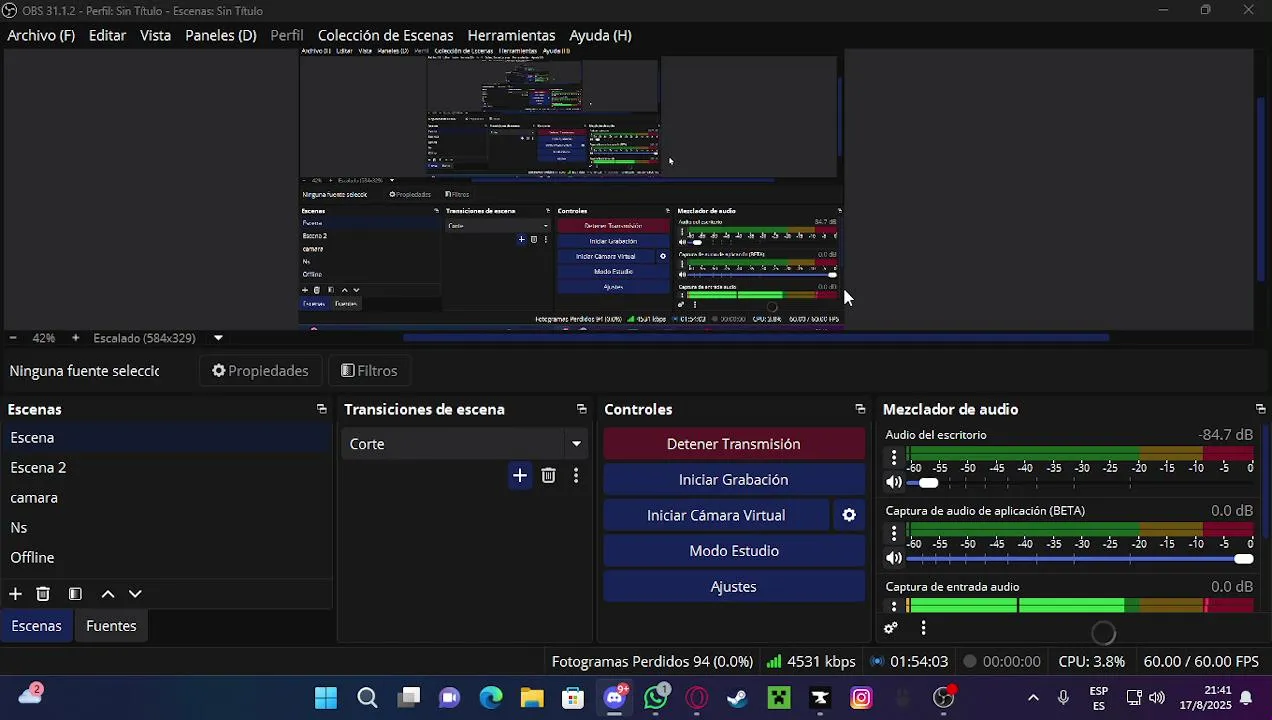Click Modo Estudio button
This screenshot has height=720, width=1272.
pyautogui.click(x=734, y=551)
